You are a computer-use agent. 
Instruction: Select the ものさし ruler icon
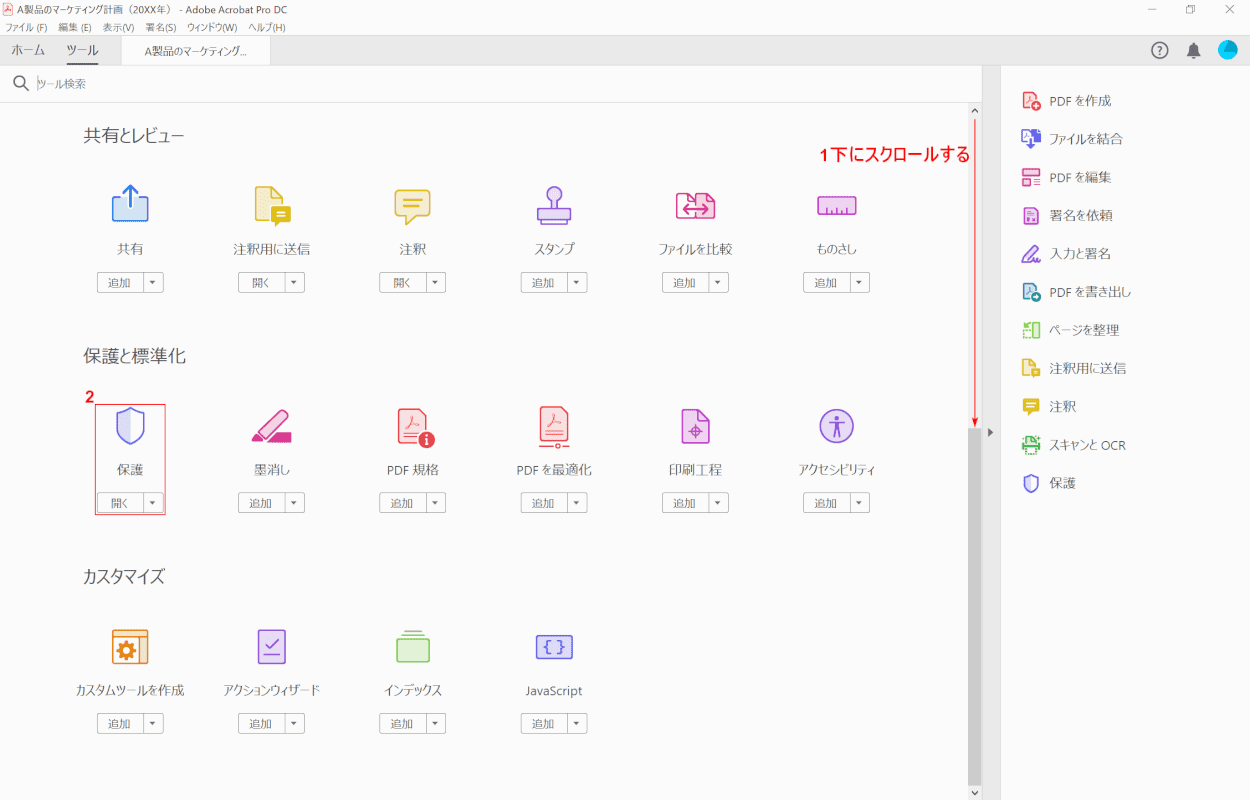click(x=836, y=206)
